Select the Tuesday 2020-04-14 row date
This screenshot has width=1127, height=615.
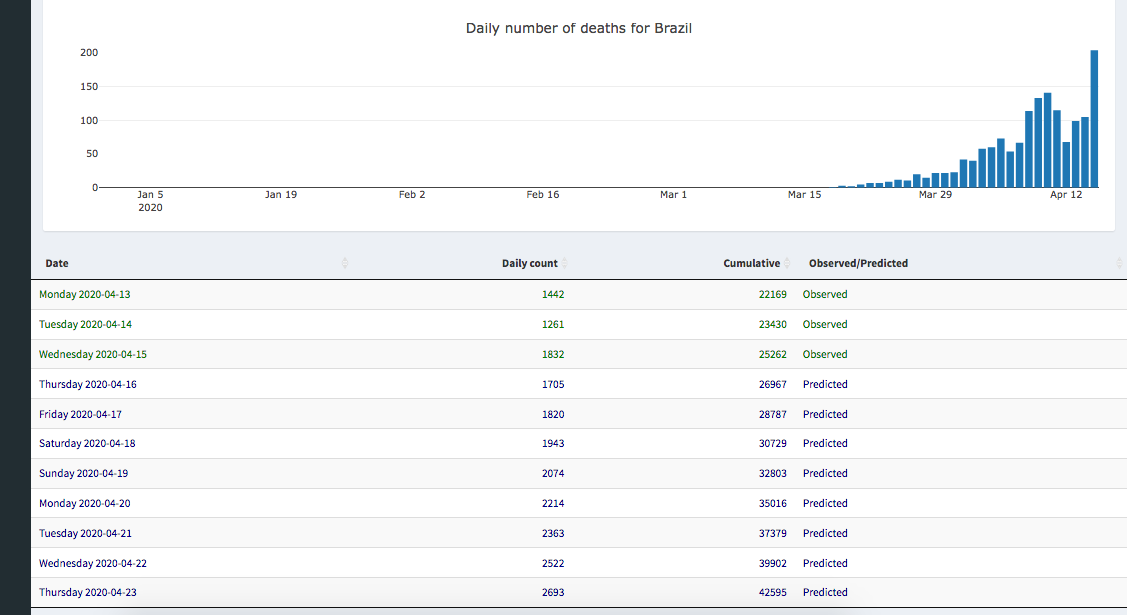point(85,324)
